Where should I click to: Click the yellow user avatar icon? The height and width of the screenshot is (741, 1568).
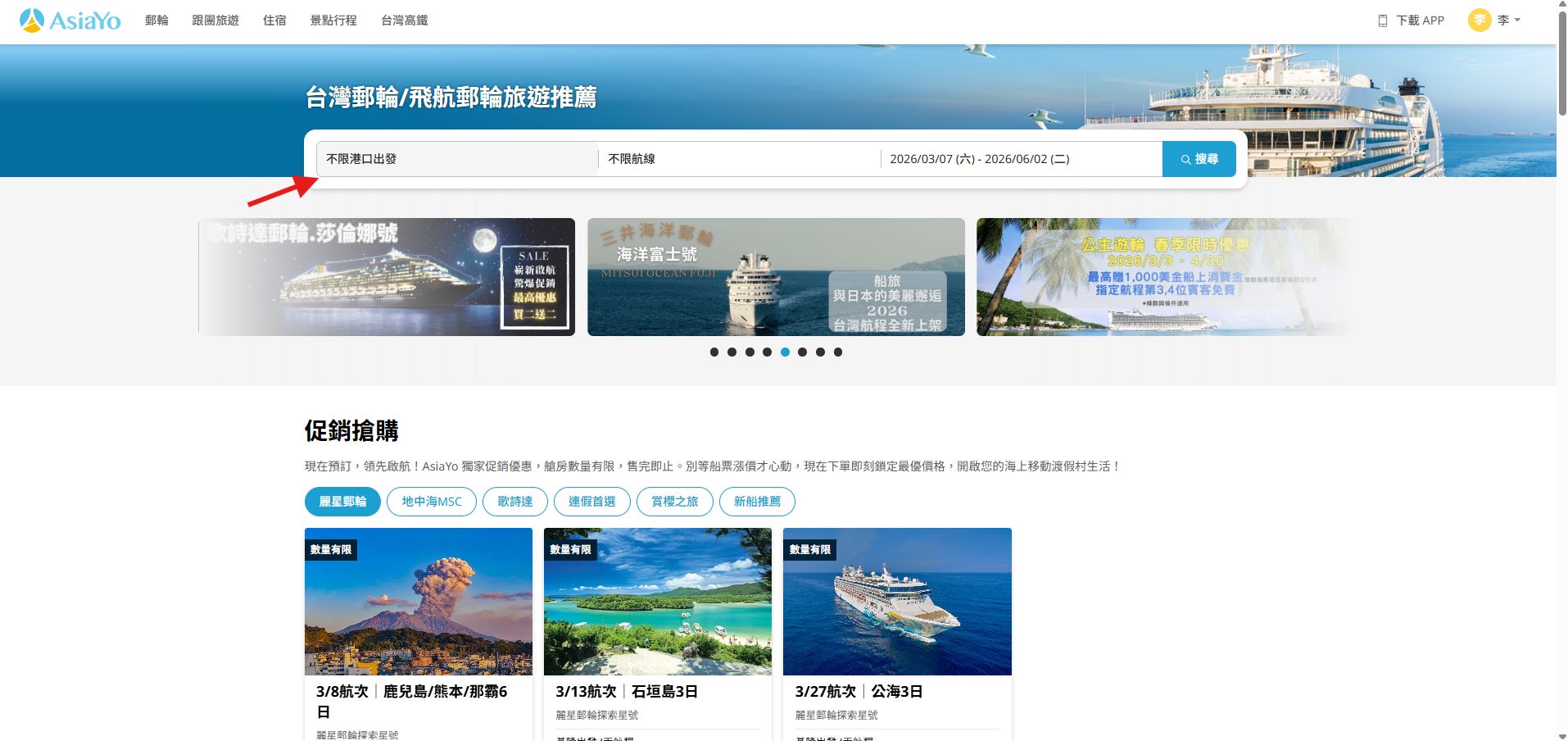click(x=1479, y=20)
